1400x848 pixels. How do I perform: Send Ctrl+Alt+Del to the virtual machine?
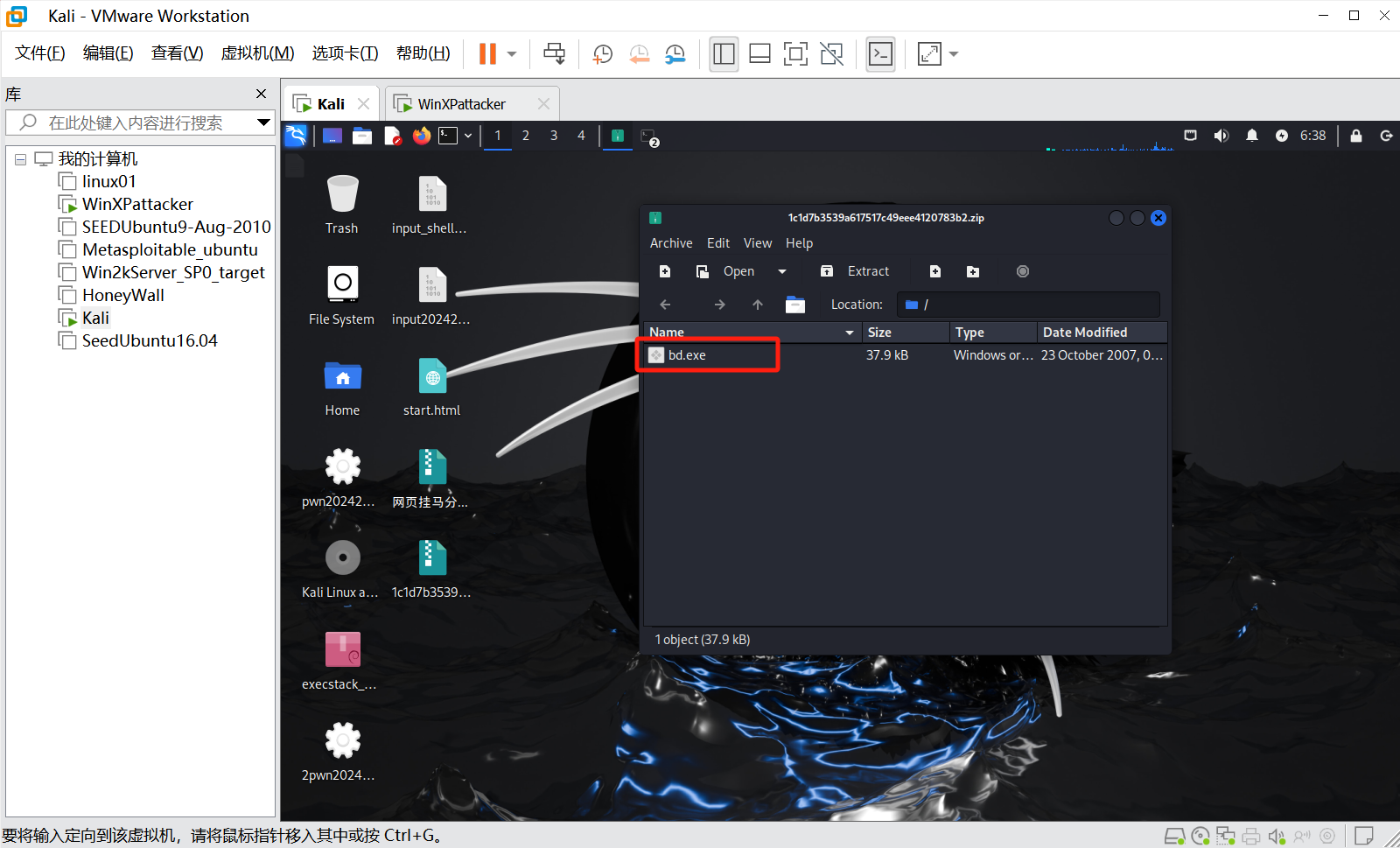554,53
